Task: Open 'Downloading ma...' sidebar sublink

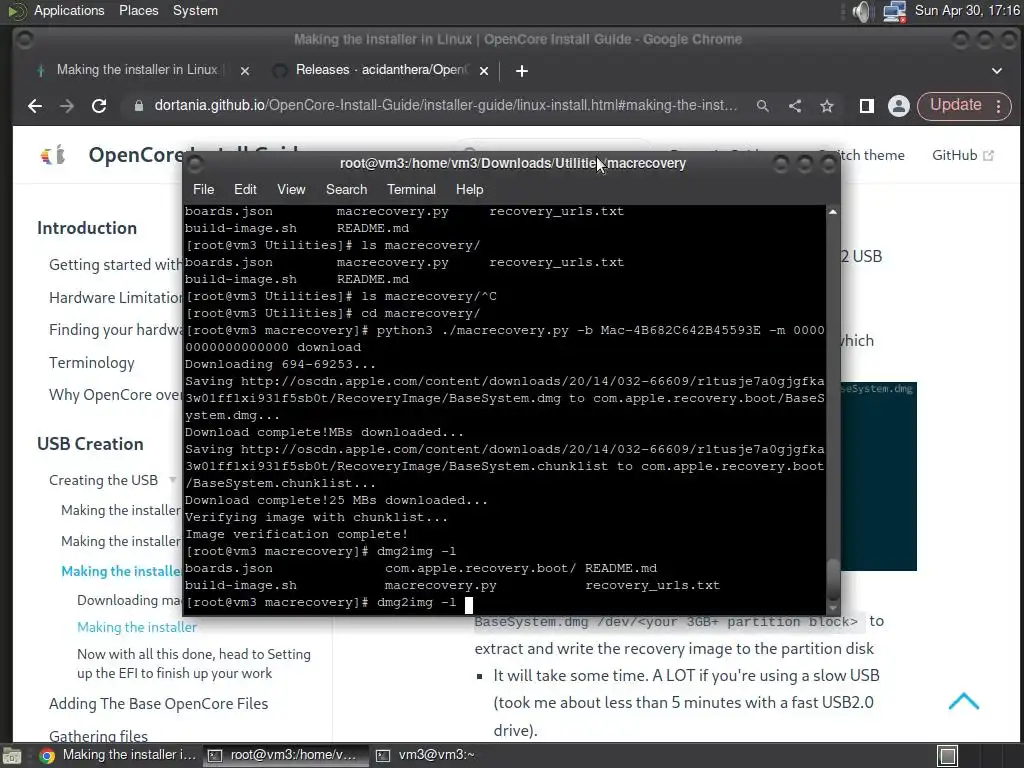Action: (x=129, y=600)
